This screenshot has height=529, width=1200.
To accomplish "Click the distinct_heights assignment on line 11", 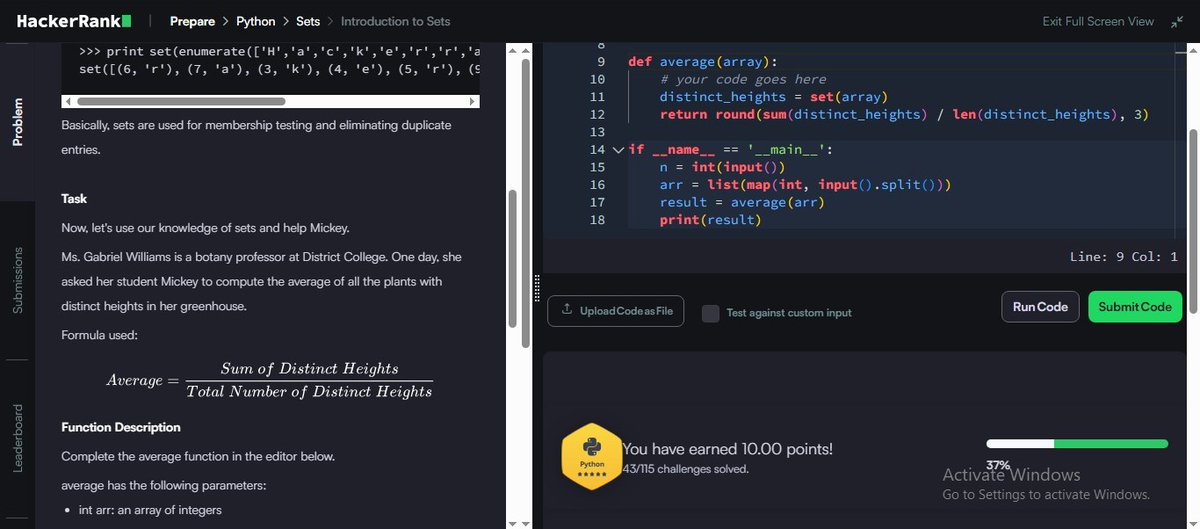I will click(x=775, y=97).
